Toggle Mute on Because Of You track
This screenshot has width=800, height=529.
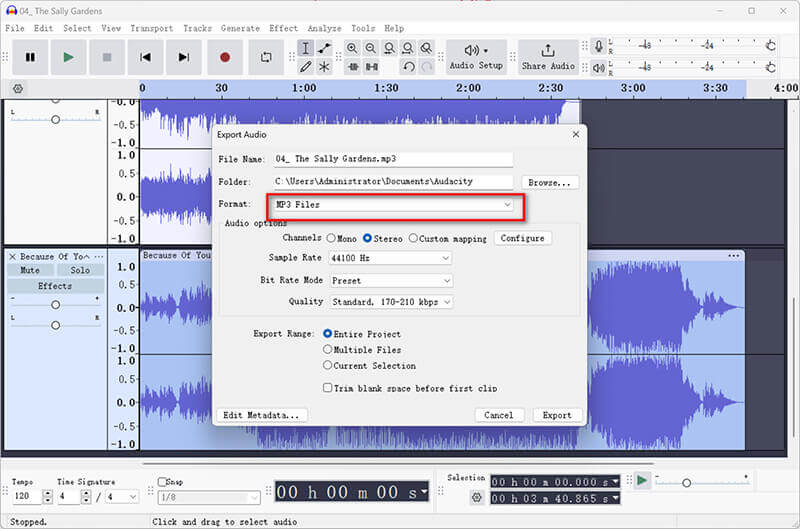[30, 270]
